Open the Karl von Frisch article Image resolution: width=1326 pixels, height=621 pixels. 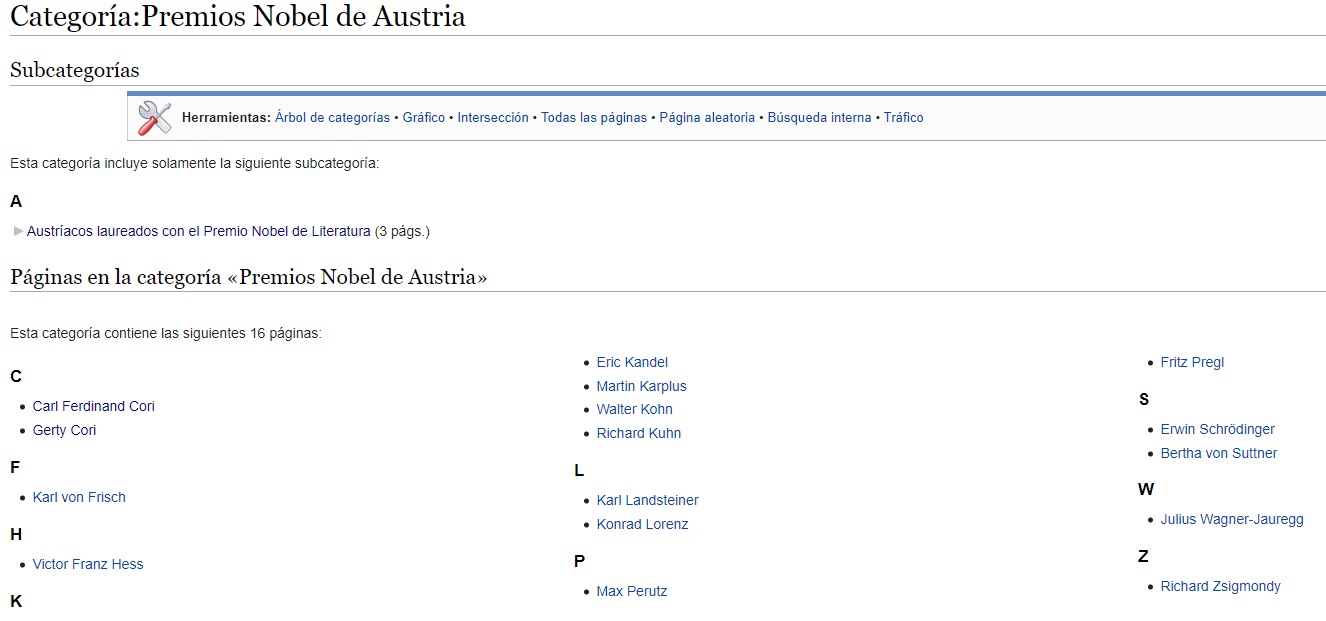coord(79,497)
